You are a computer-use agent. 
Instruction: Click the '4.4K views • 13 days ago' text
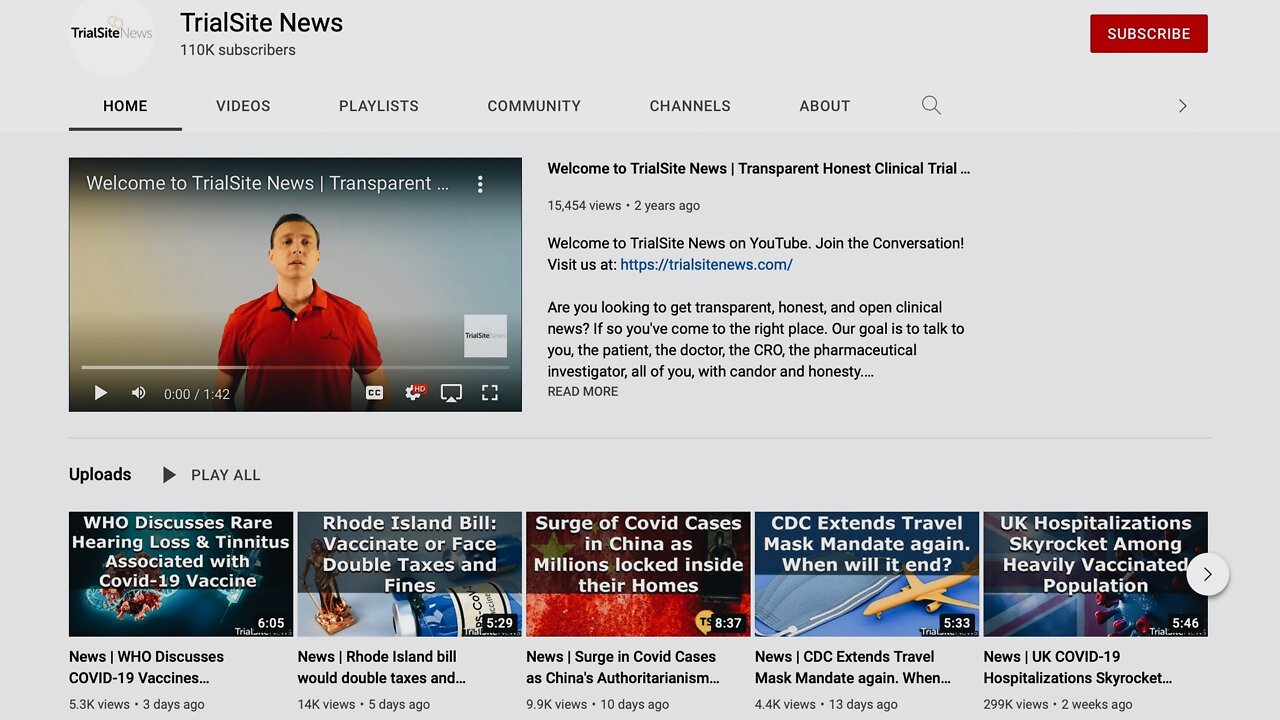coord(827,704)
